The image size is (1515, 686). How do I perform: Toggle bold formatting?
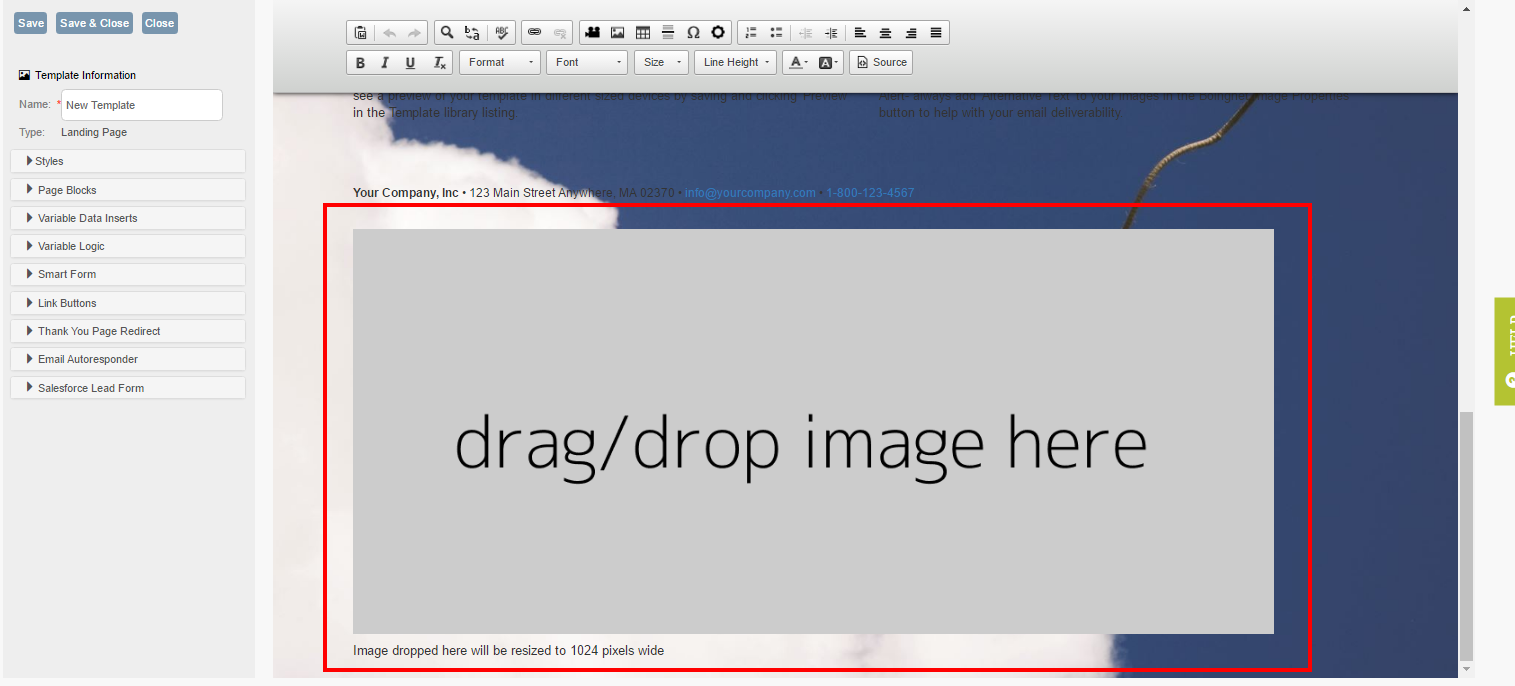pos(360,62)
